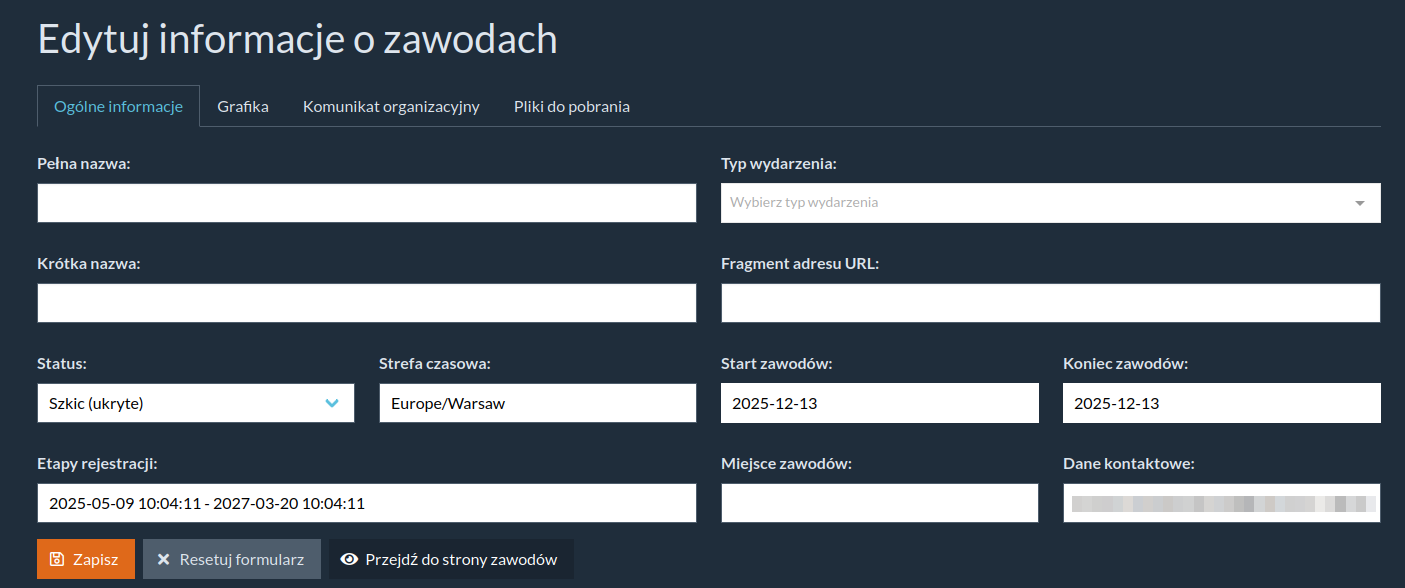1405x588 pixels.
Task: Click into the Krótka nazwa field
Action: coord(366,303)
